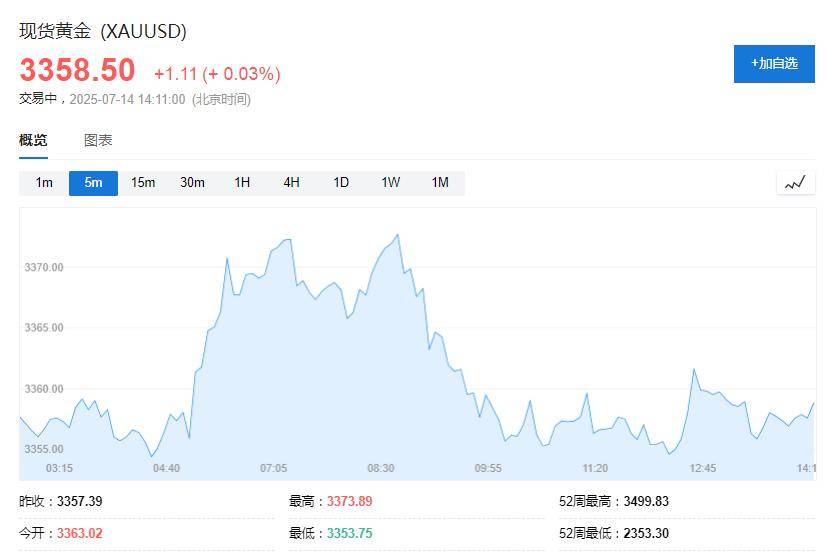
Task: Click the 最低 value 3353.75
Action: 349,534
